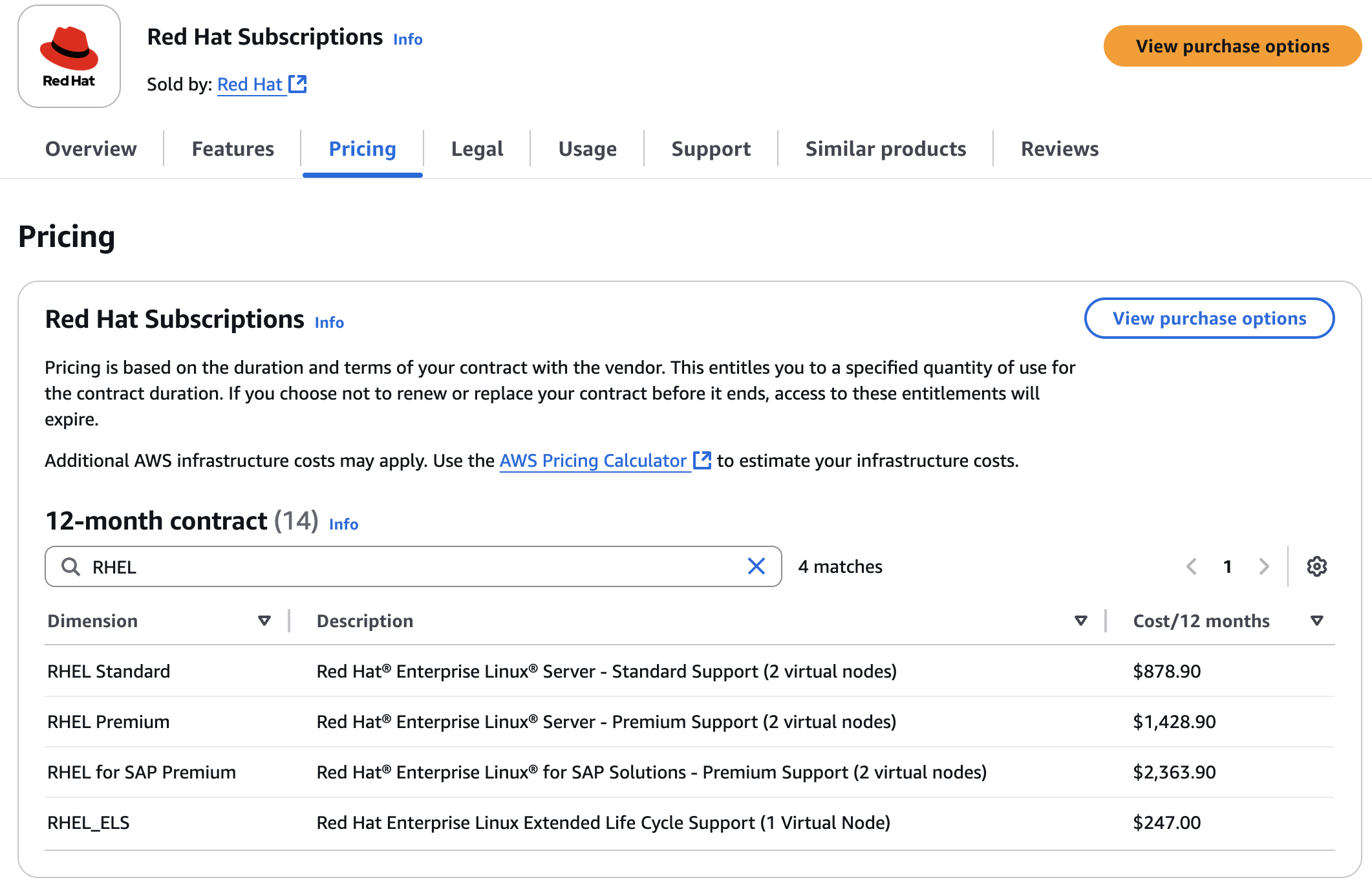Click the Standard Support (2 virtual nodes) description

pyautogui.click(x=606, y=671)
